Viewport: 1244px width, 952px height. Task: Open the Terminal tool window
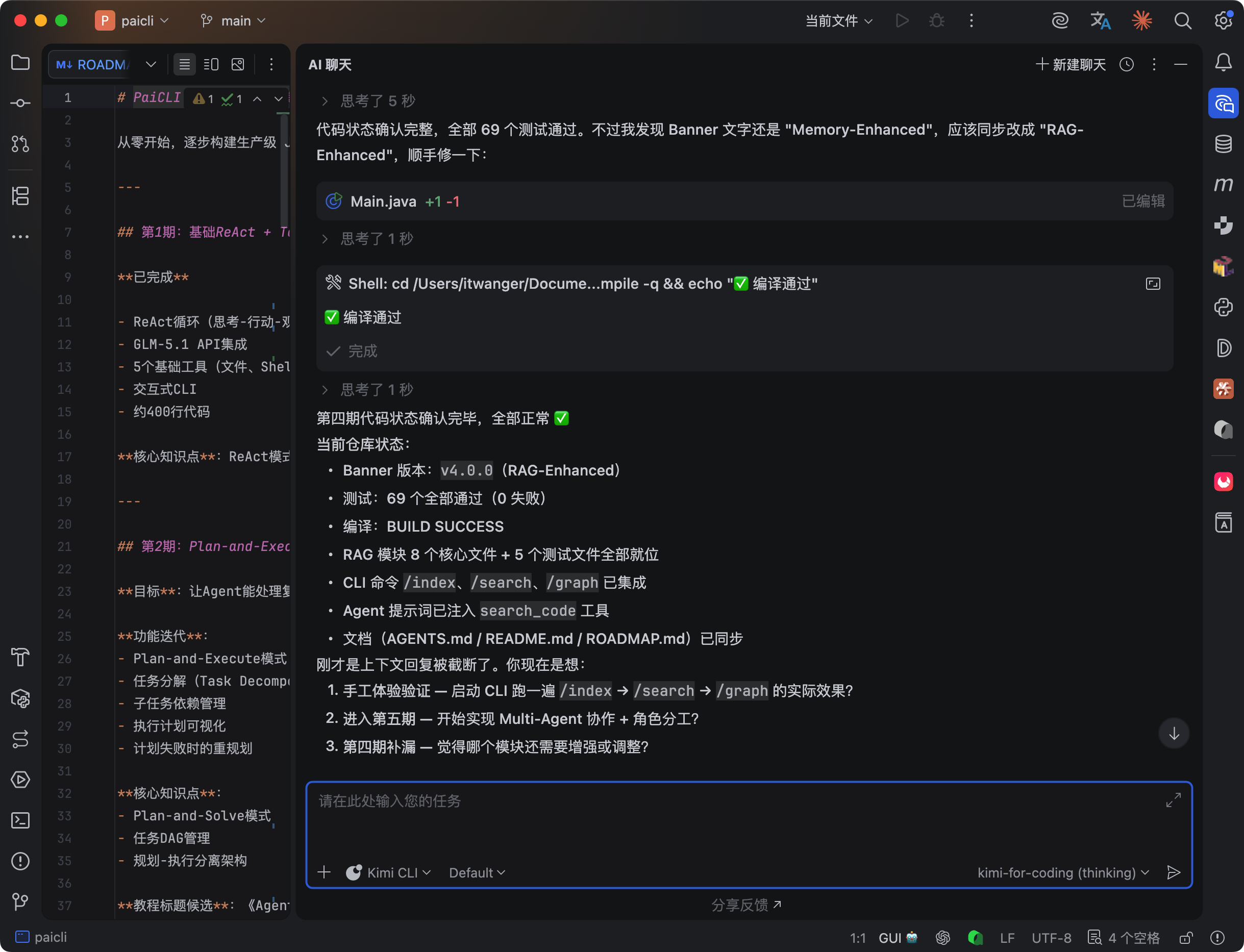tap(20, 820)
